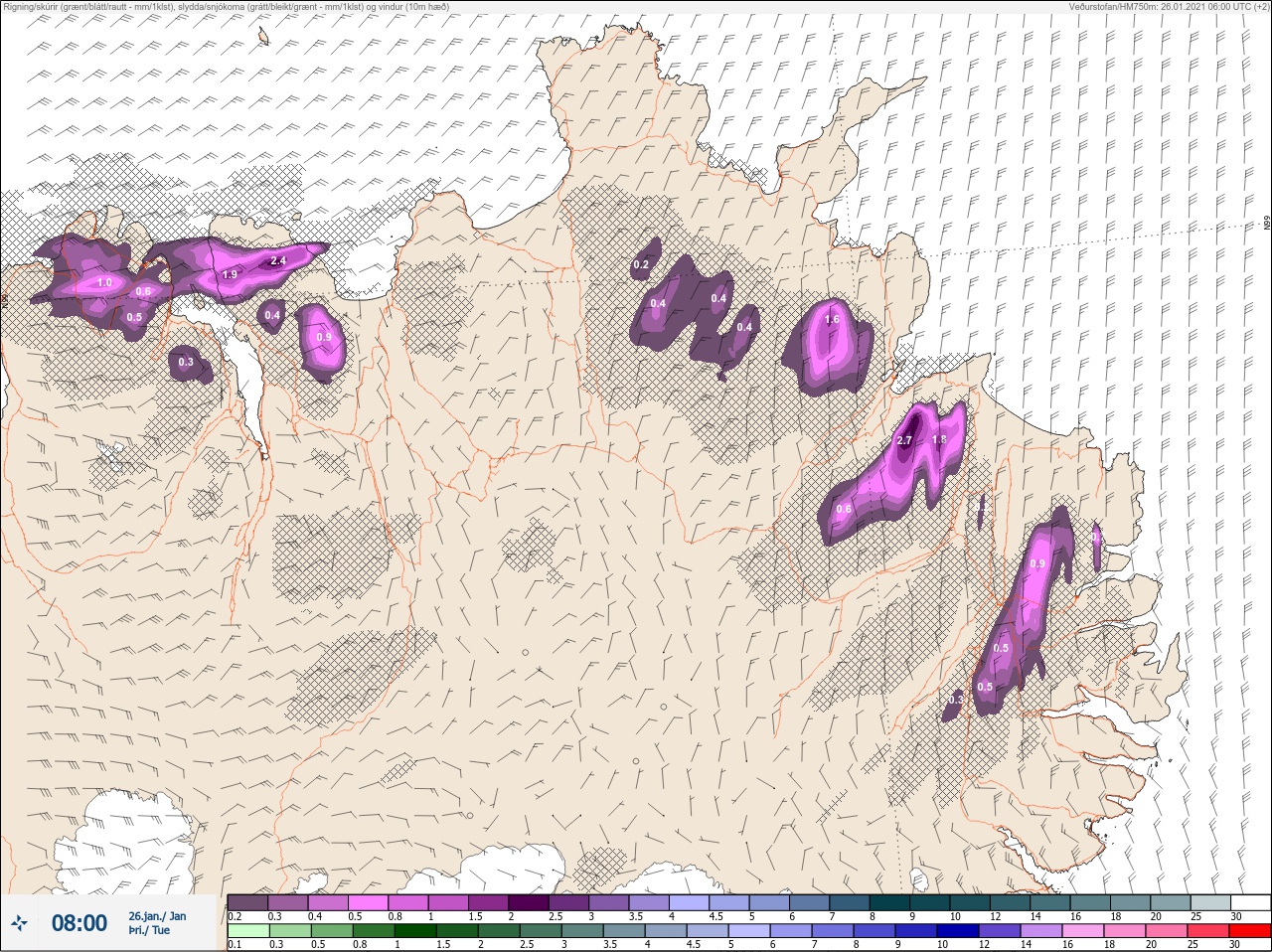Click the date text 26.jan./ Jan
Screen dimensions: 1272x952
[x=157, y=916]
